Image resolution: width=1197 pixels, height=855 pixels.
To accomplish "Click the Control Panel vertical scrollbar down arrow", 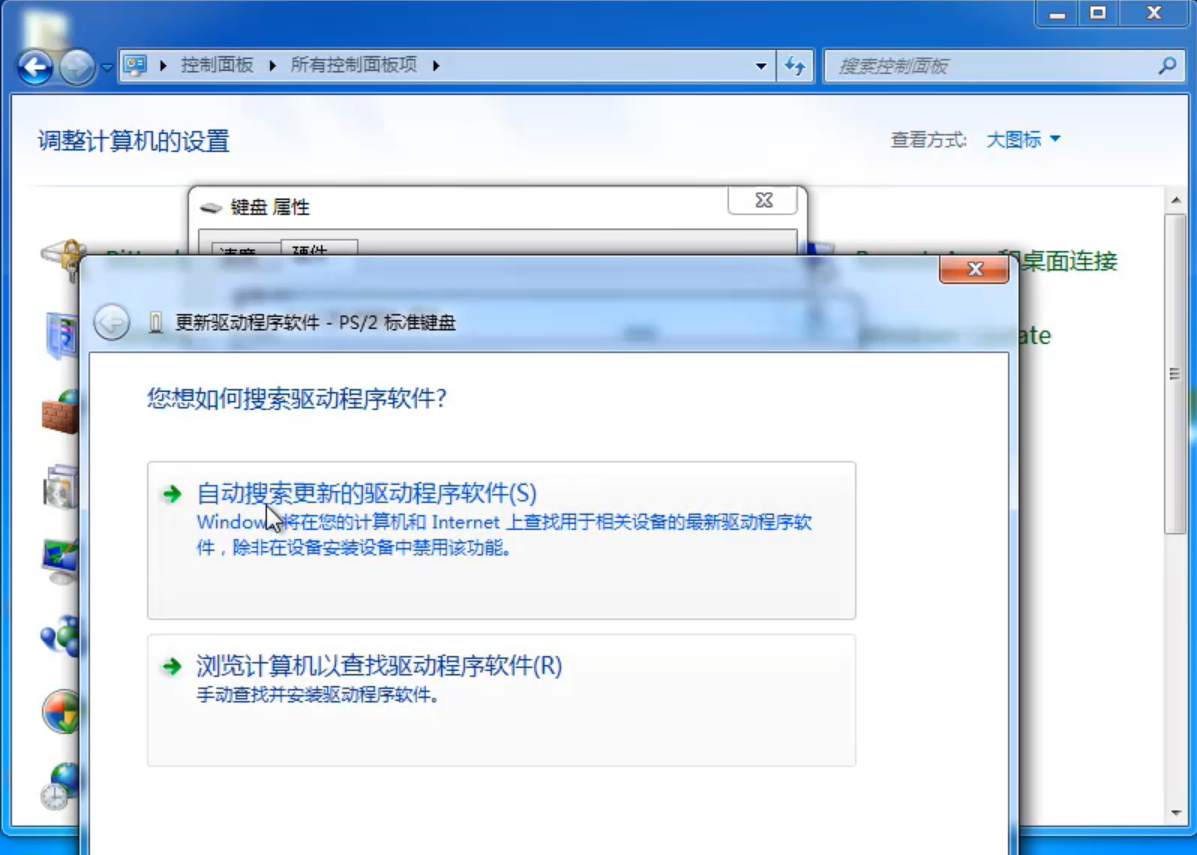I will pyautogui.click(x=1176, y=813).
